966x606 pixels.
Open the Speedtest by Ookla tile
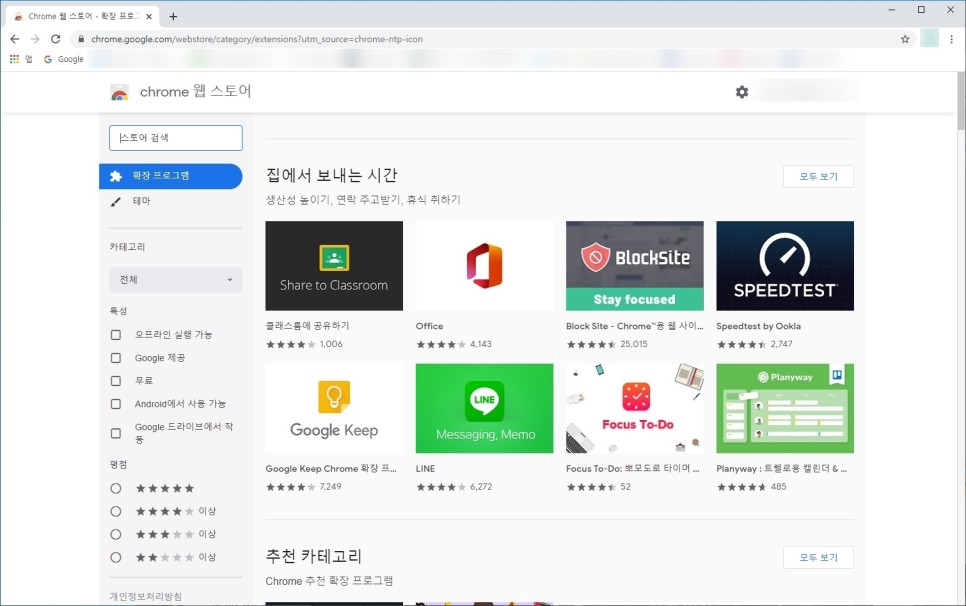coord(785,266)
